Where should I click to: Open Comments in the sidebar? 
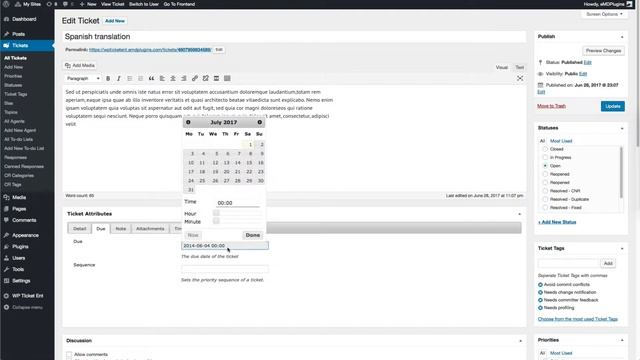(x=24, y=220)
